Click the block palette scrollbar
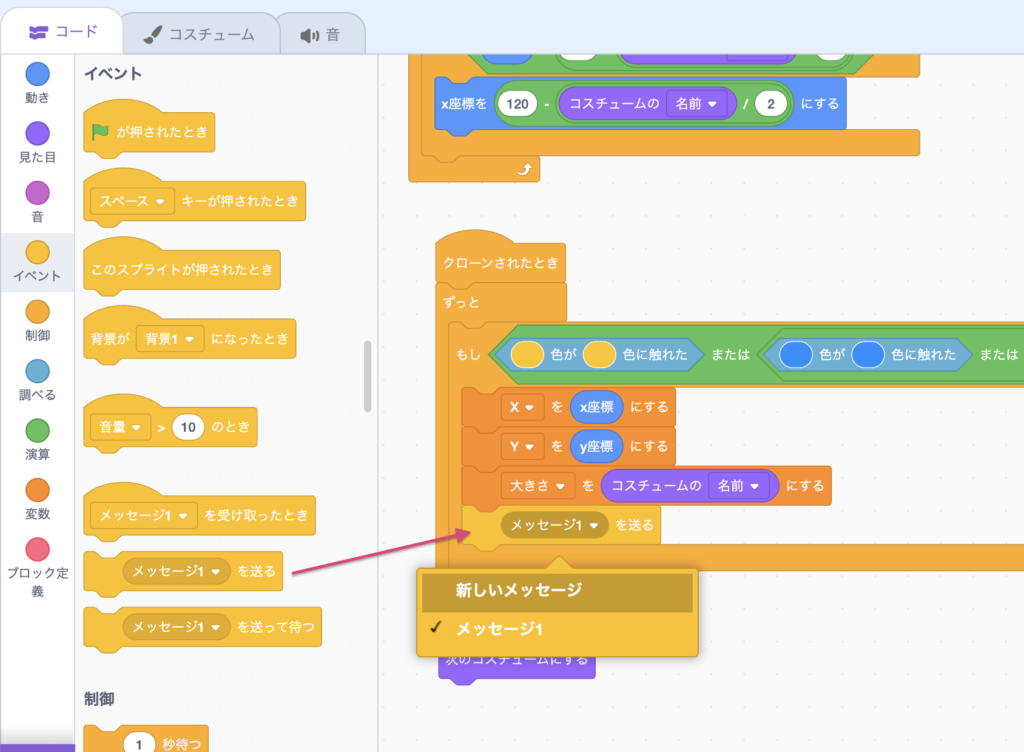The image size is (1024, 752). (x=368, y=377)
